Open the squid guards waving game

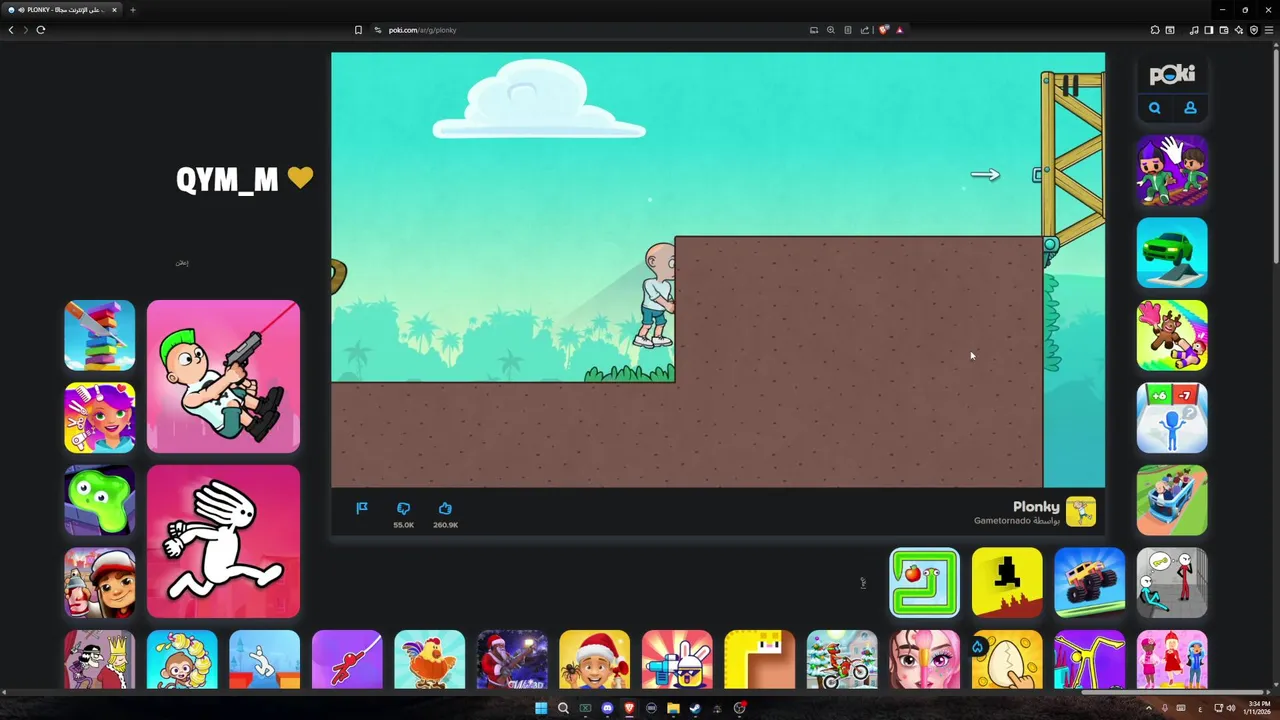[x=1172, y=171]
